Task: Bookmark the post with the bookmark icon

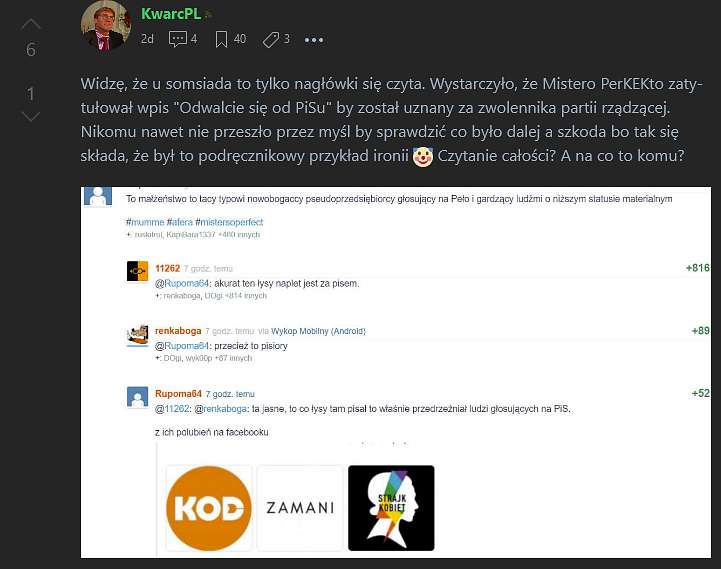Action: [x=221, y=39]
